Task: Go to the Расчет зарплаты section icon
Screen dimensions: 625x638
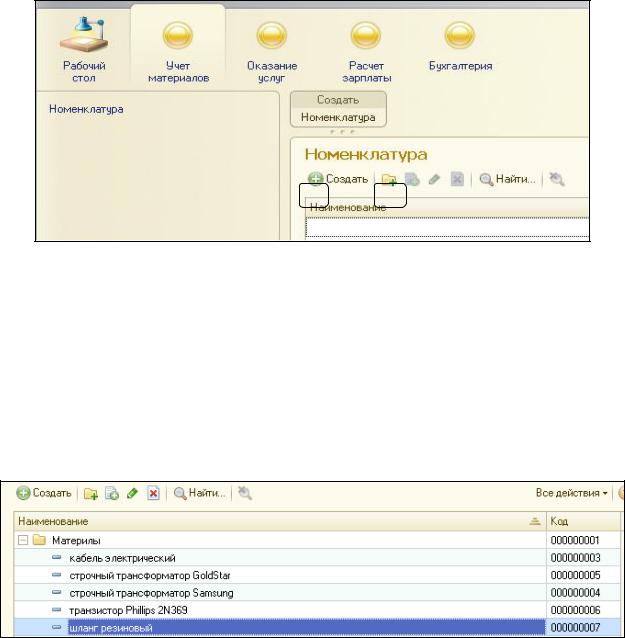Action: [x=366, y=36]
